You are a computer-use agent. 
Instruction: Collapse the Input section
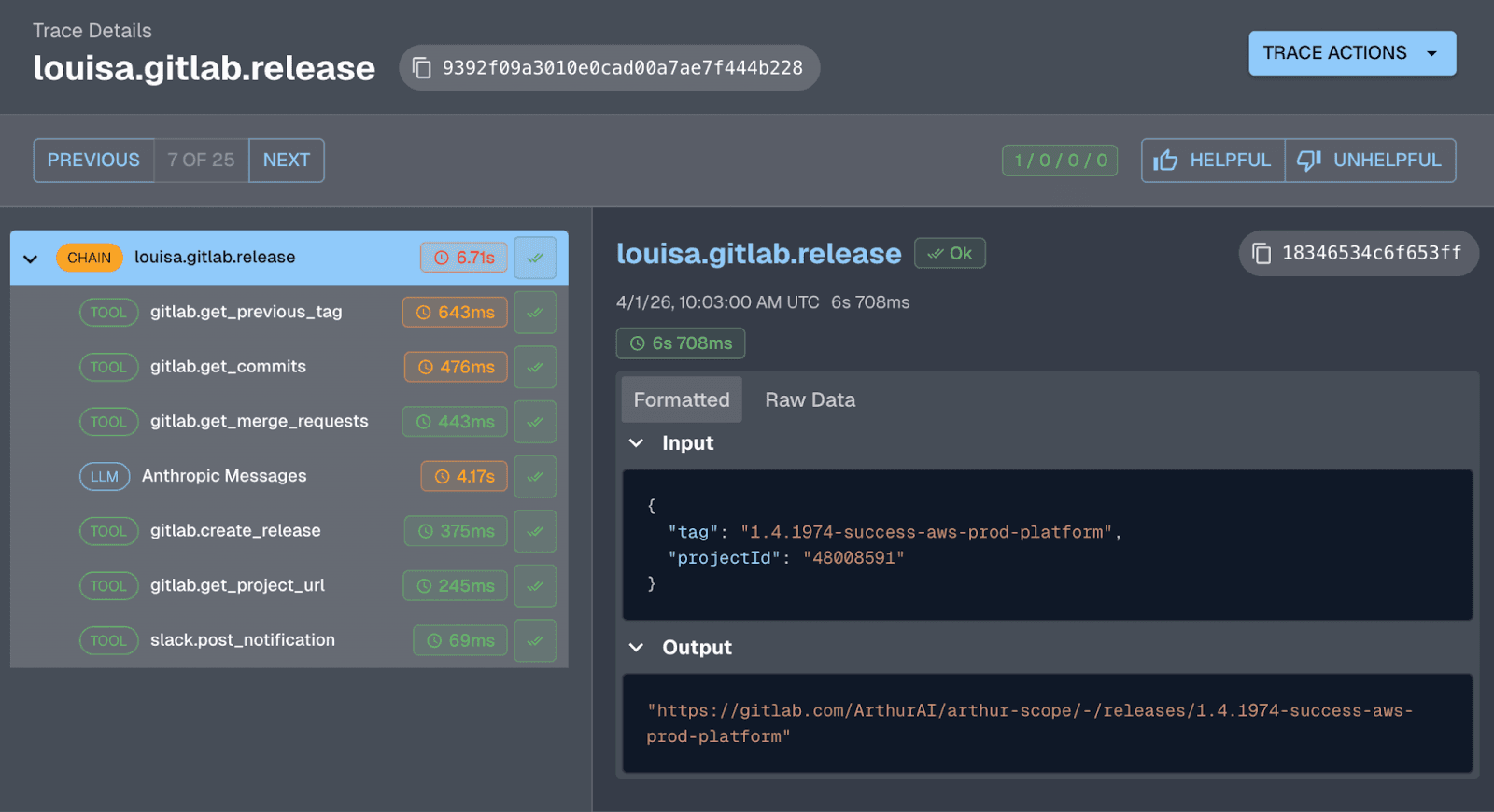(637, 443)
